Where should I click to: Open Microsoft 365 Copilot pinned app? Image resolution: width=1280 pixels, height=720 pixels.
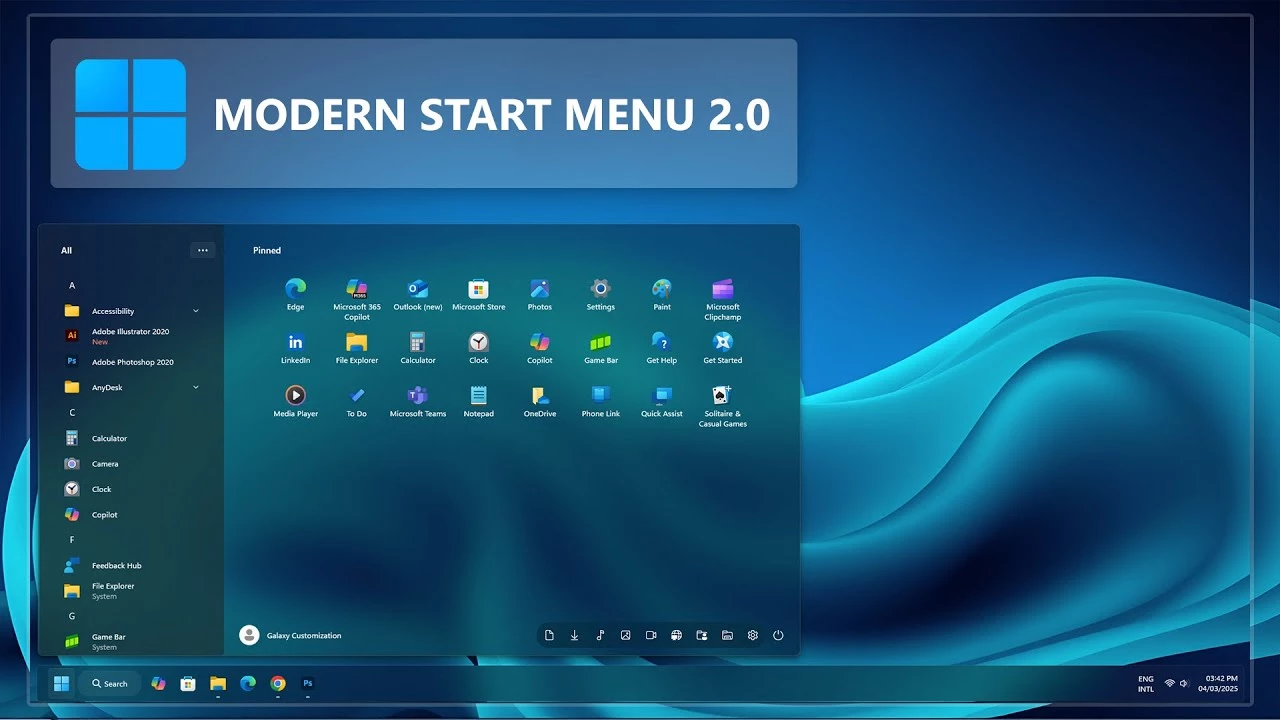pos(357,299)
